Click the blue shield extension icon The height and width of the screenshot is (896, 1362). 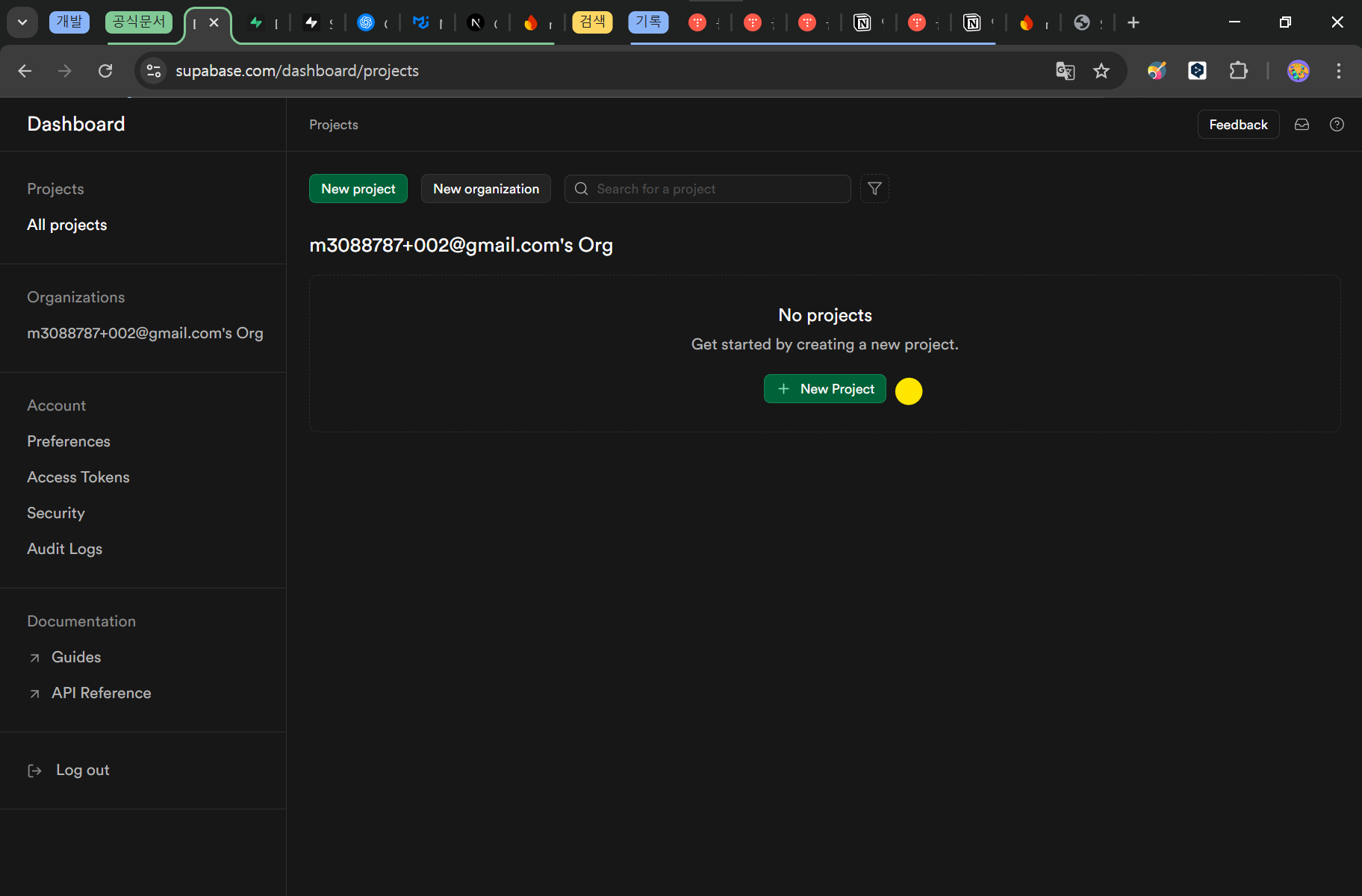coord(1197,71)
